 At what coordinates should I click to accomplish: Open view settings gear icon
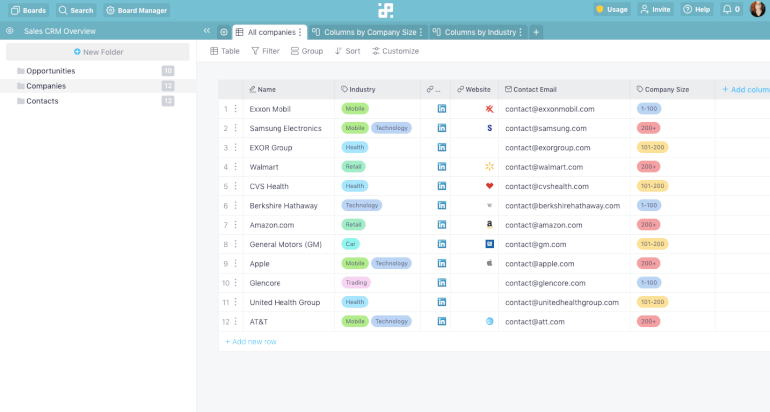point(224,32)
